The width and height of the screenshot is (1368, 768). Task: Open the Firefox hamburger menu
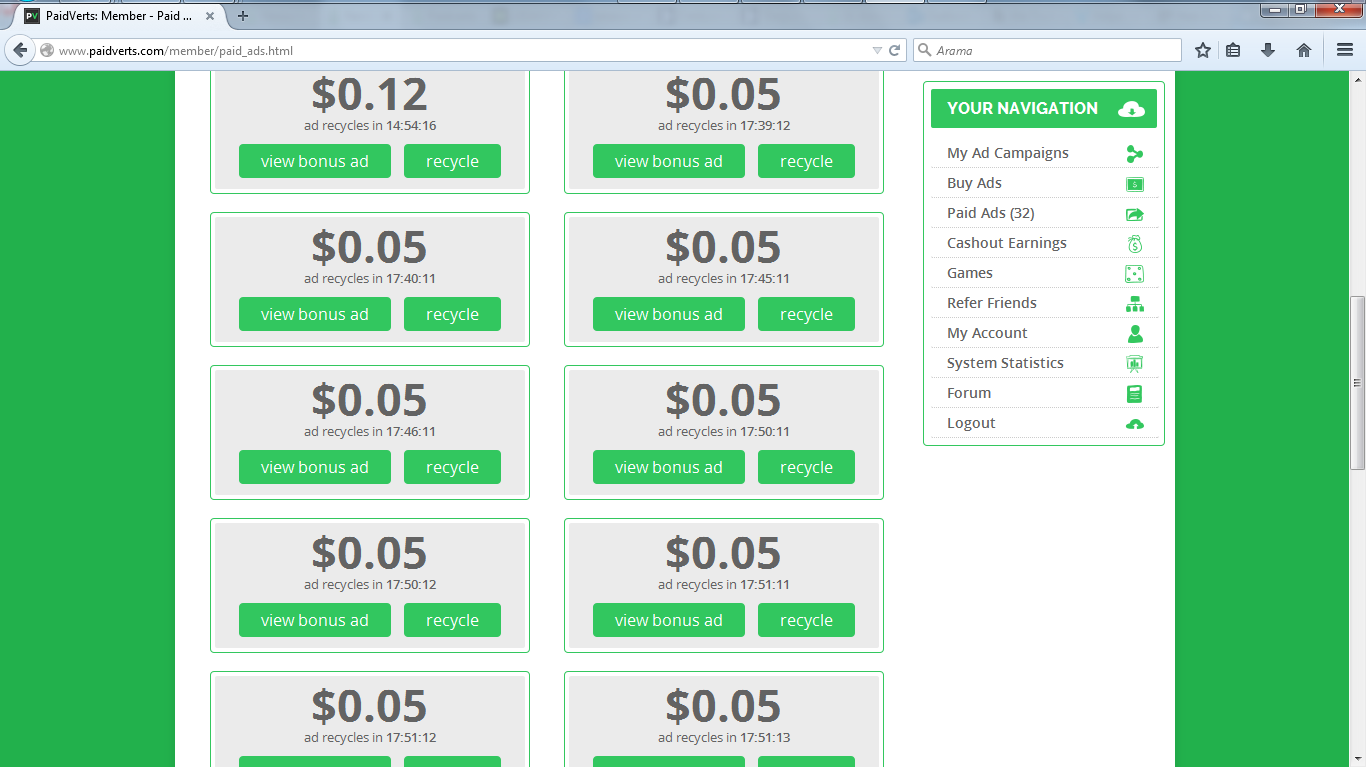(1345, 50)
